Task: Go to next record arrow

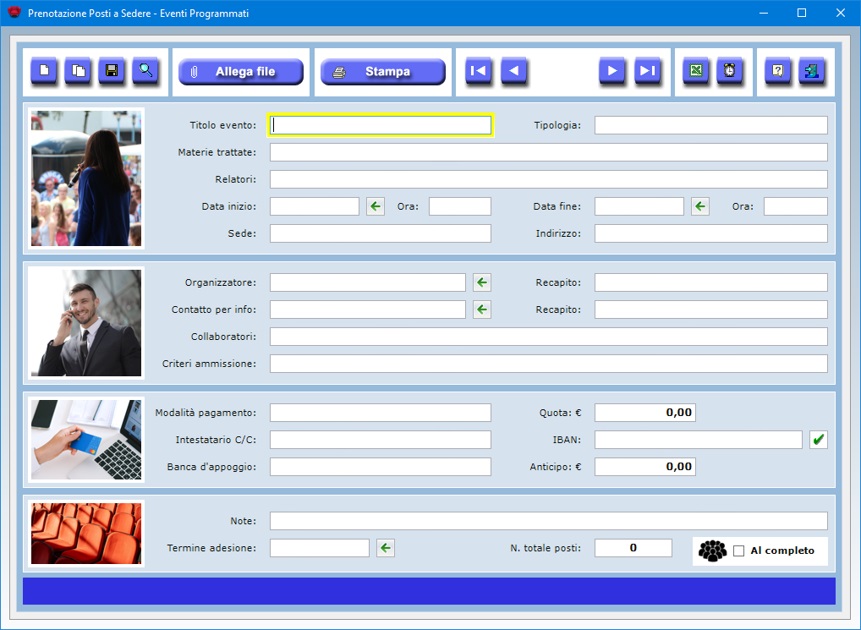Action: pos(612,71)
